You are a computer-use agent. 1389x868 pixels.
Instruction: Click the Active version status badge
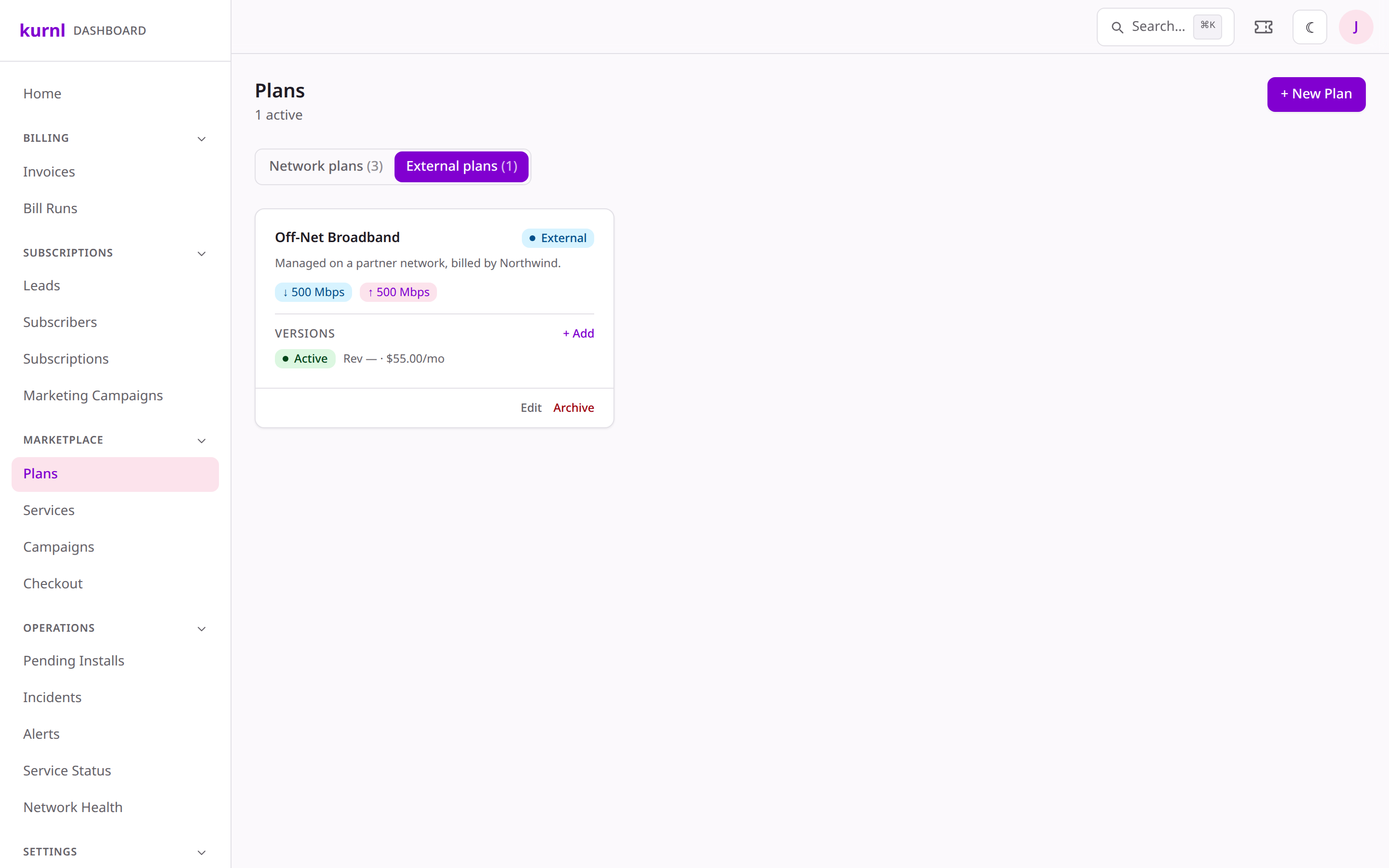click(x=305, y=359)
